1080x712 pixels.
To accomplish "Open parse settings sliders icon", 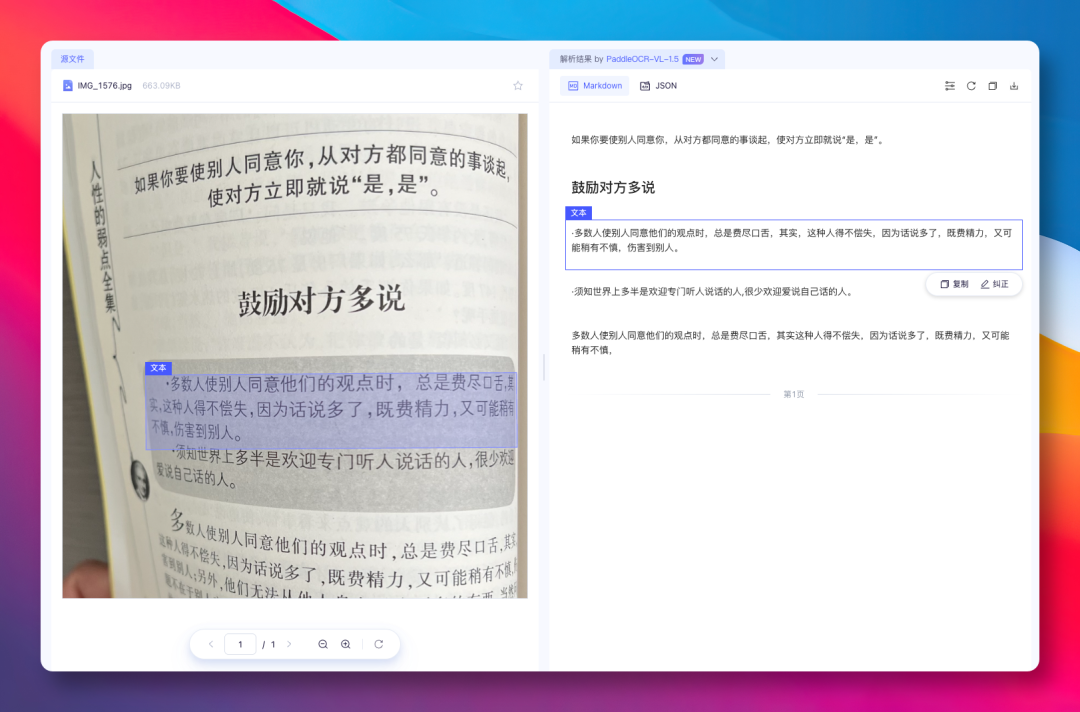I will point(950,86).
